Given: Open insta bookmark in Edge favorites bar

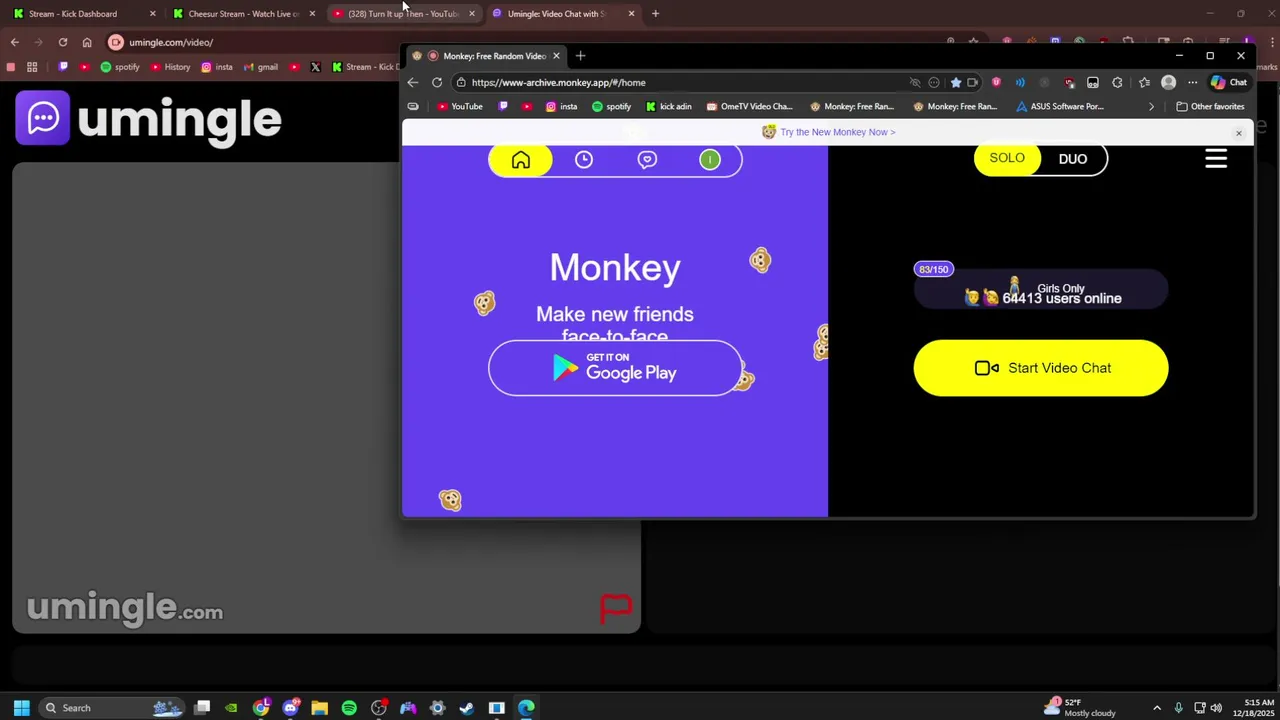Looking at the screenshot, I should coord(561,106).
